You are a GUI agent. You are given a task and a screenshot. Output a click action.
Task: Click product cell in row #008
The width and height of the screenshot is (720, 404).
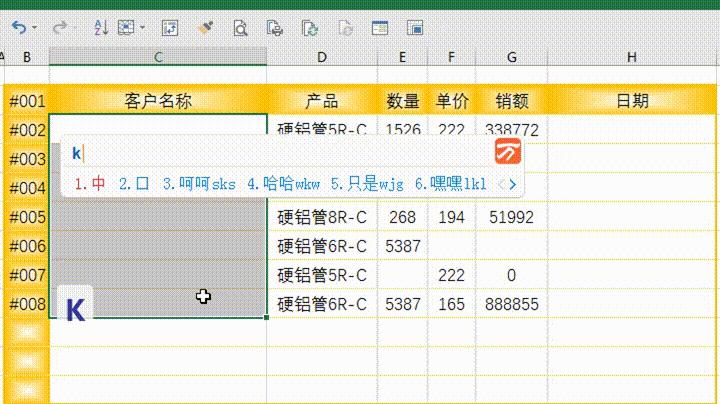tap(322, 303)
